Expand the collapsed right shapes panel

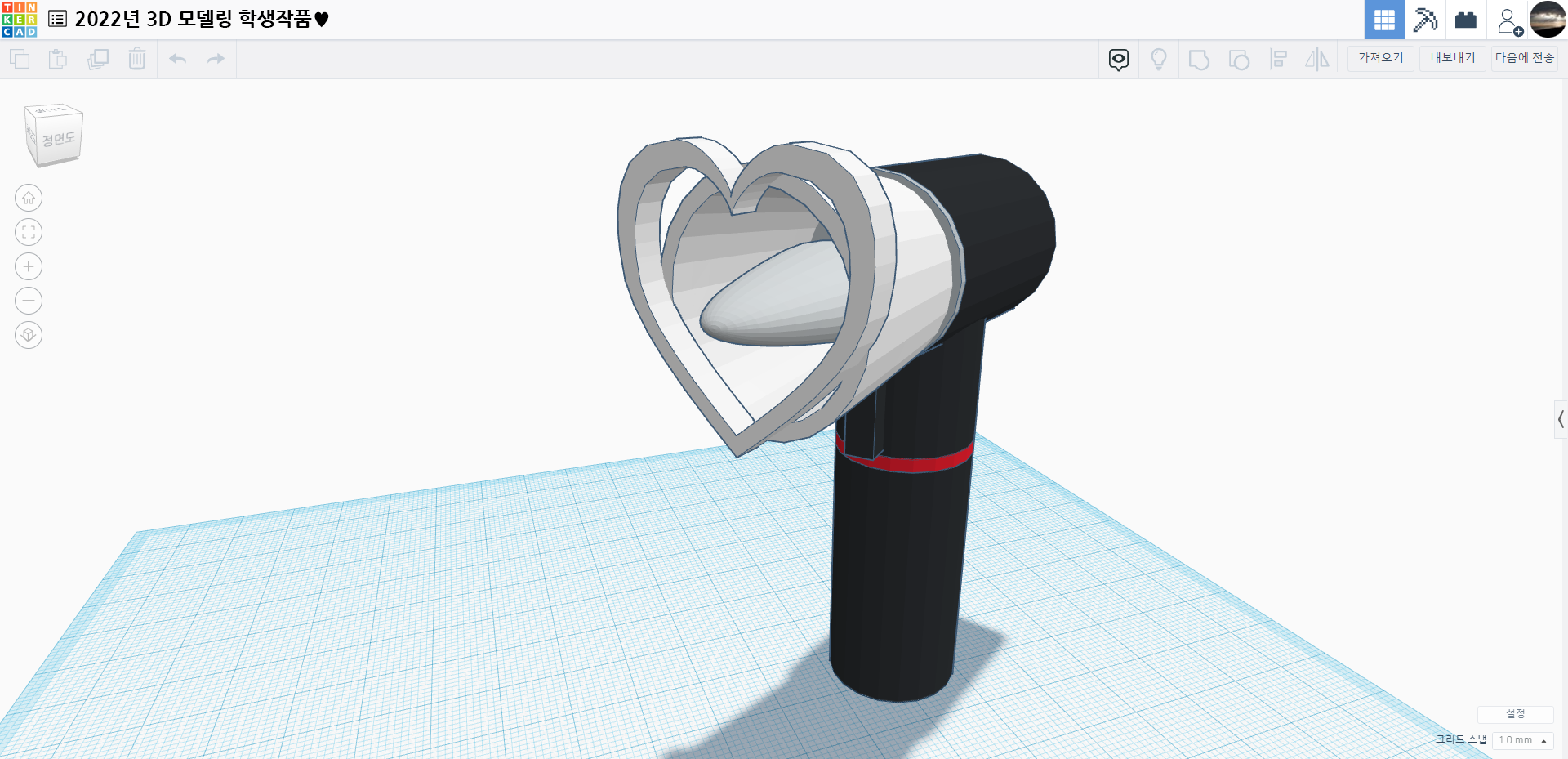1561,419
